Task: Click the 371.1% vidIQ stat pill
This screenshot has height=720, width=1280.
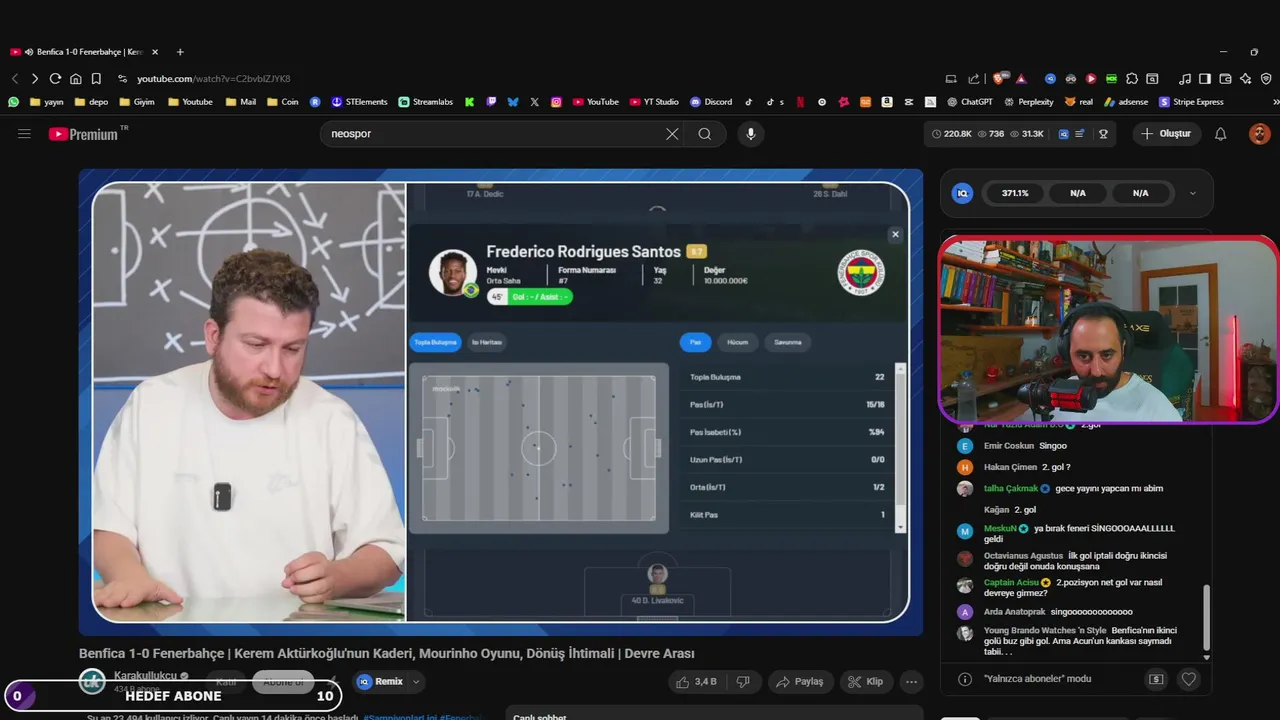Action: 1015,193
